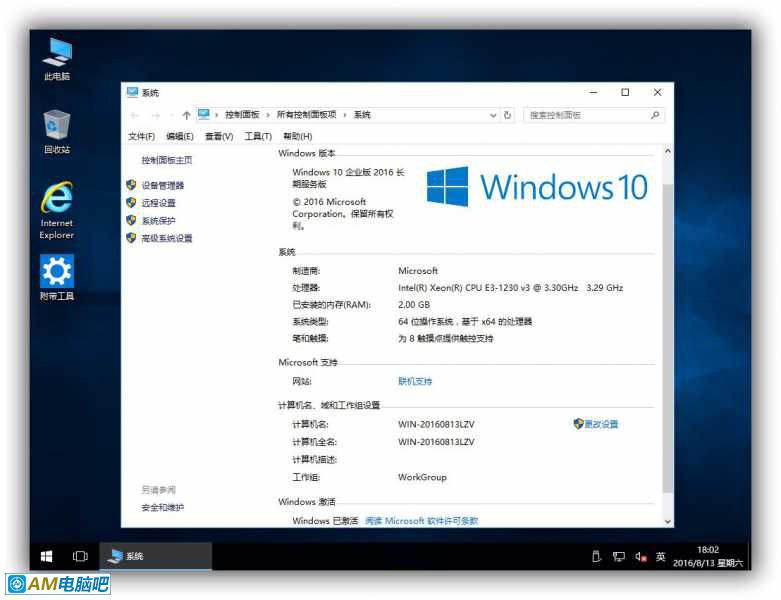Open 高级系统设置 from sidebar
Screen dimensions: 781x600
coord(167,238)
